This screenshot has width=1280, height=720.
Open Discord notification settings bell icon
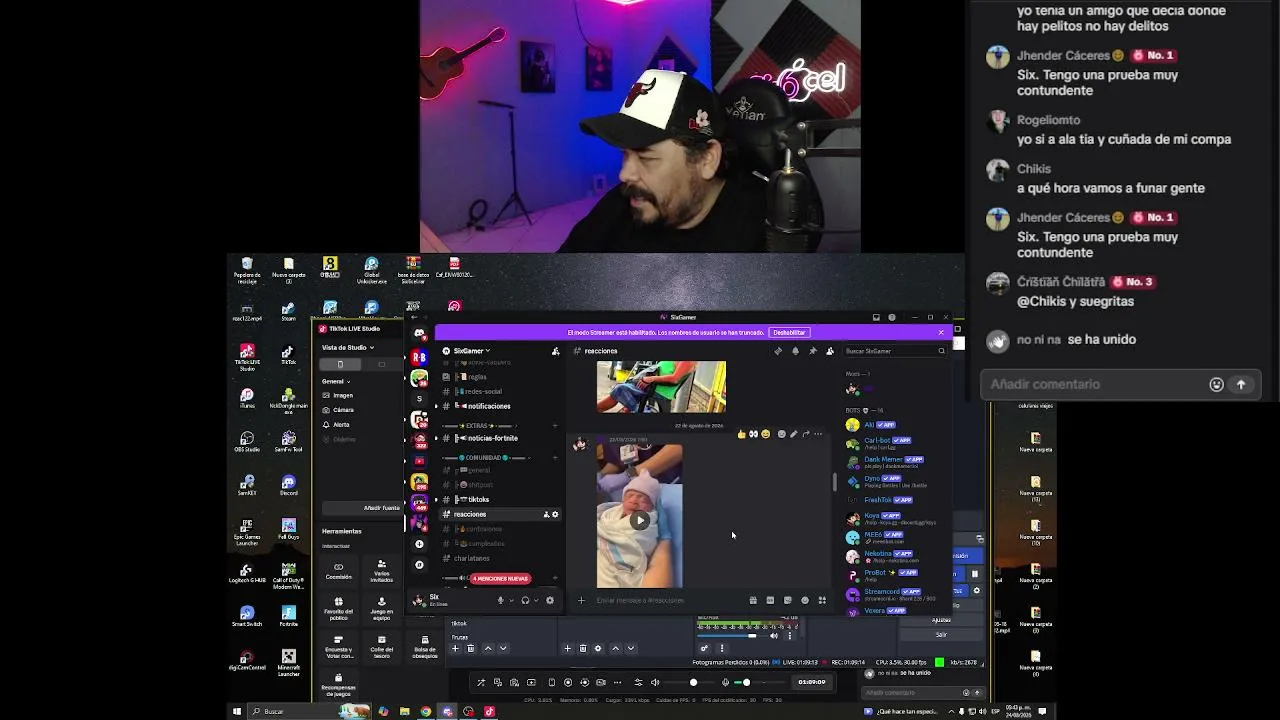796,351
